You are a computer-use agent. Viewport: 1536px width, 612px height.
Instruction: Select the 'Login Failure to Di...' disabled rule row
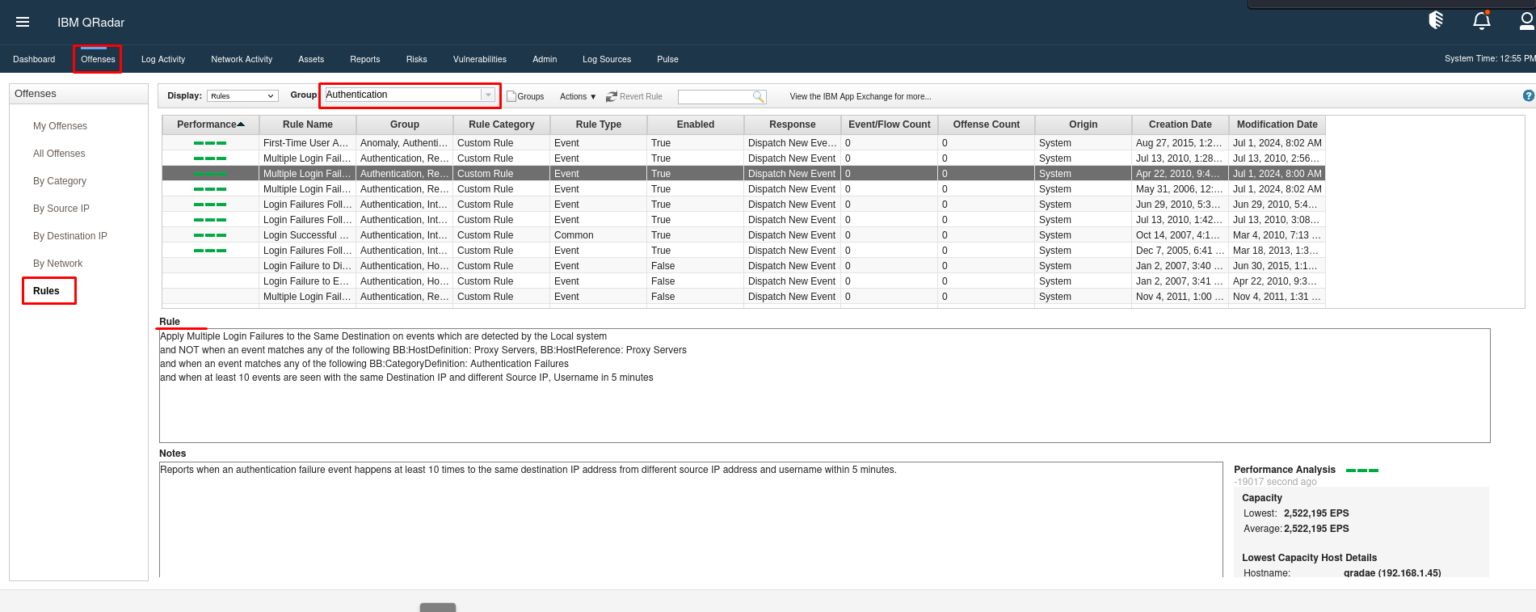pos(307,265)
